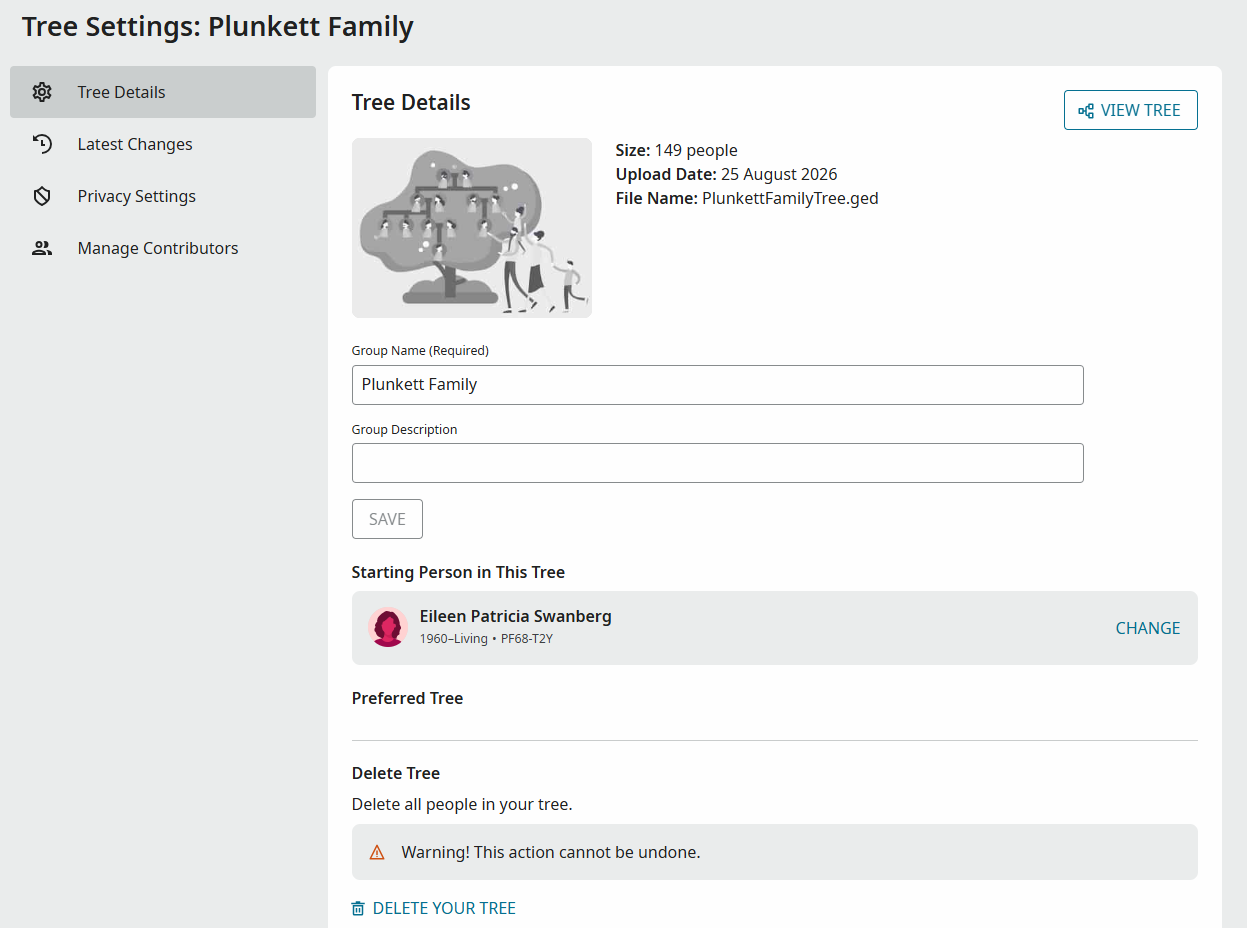Open the tree with VIEW TREE button
The height and width of the screenshot is (928, 1247).
point(1131,110)
